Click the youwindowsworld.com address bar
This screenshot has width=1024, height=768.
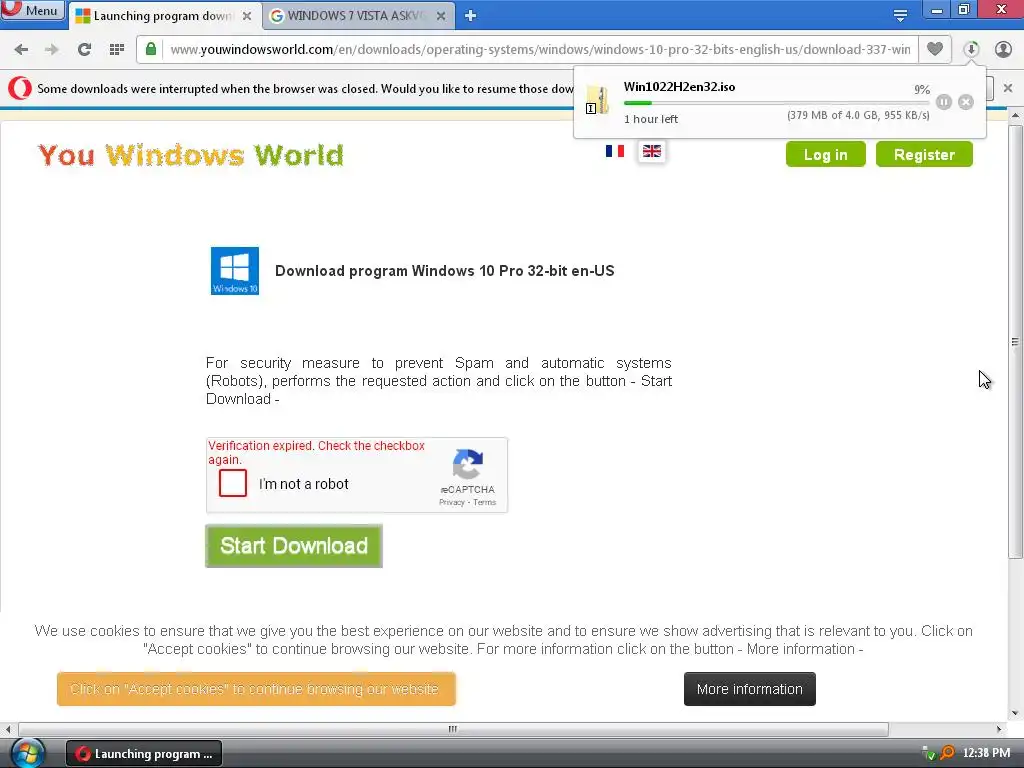coord(539,50)
